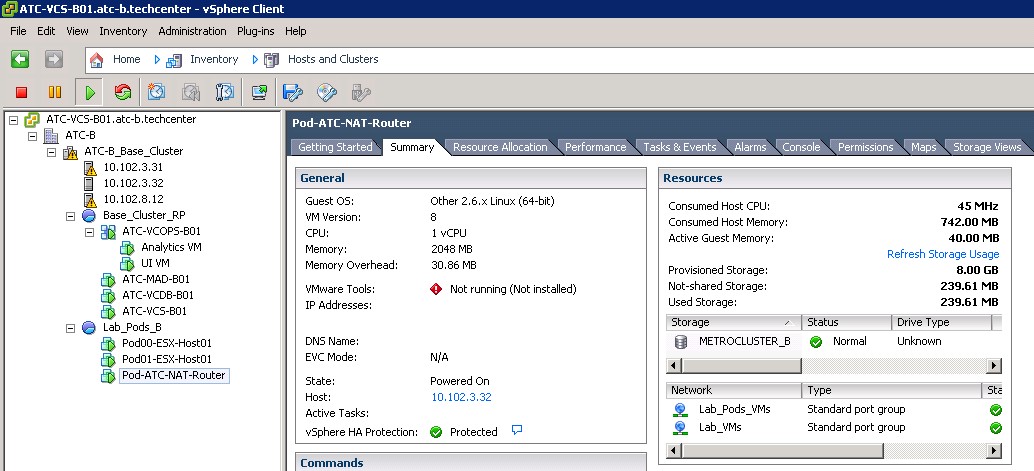This screenshot has height=471, width=1034.
Task: Collapse the ATC-B_Base_Cluster tree node
Action: [52, 152]
